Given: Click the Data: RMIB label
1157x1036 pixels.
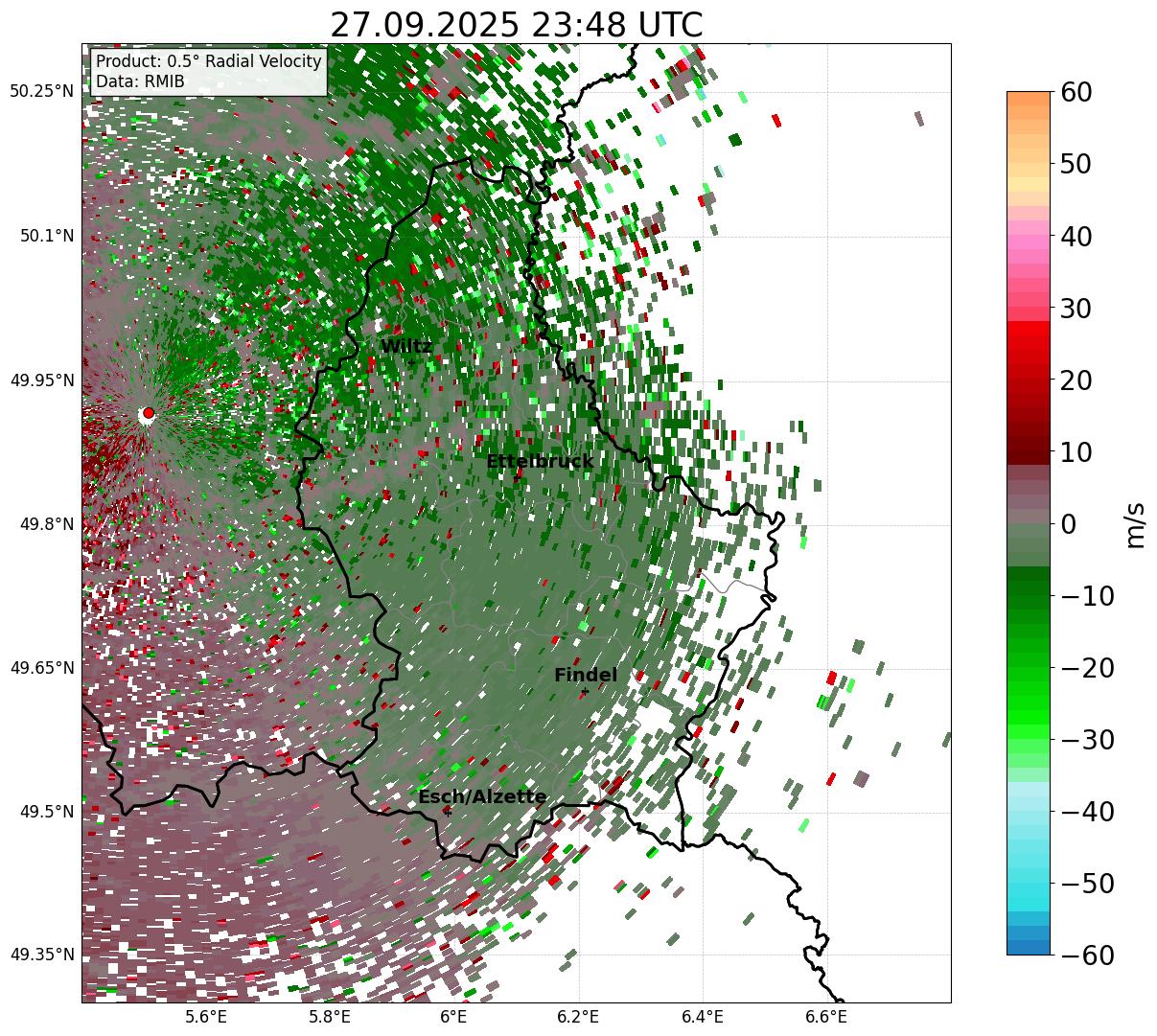Looking at the screenshot, I should (x=140, y=82).
